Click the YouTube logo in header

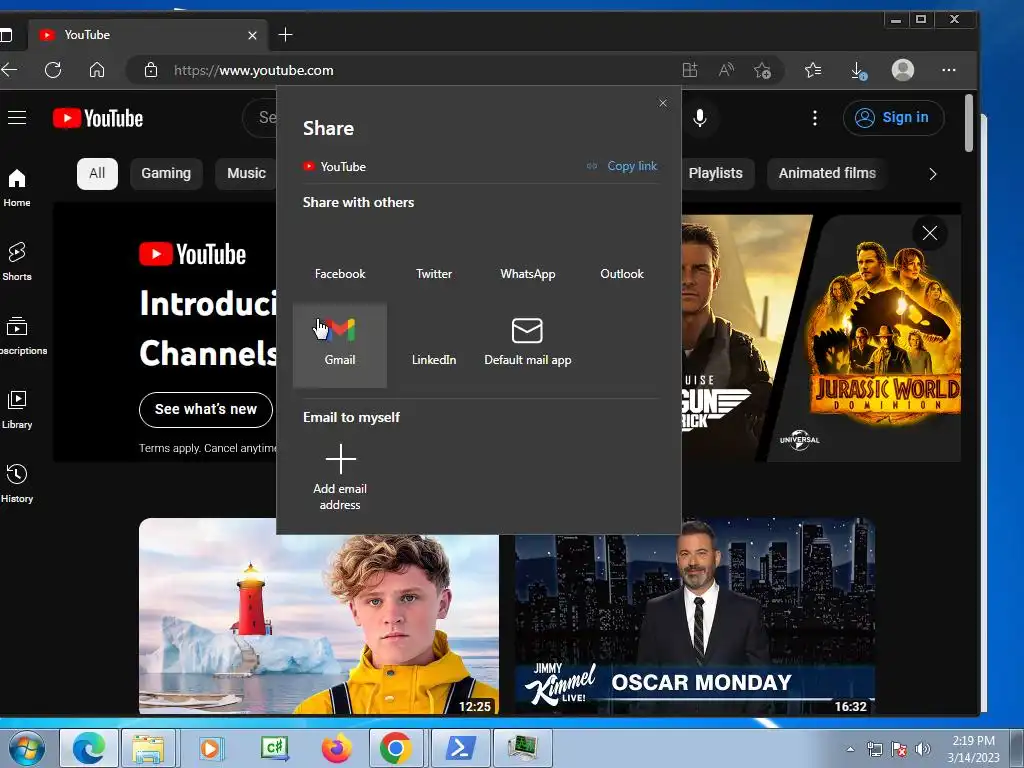(98, 118)
